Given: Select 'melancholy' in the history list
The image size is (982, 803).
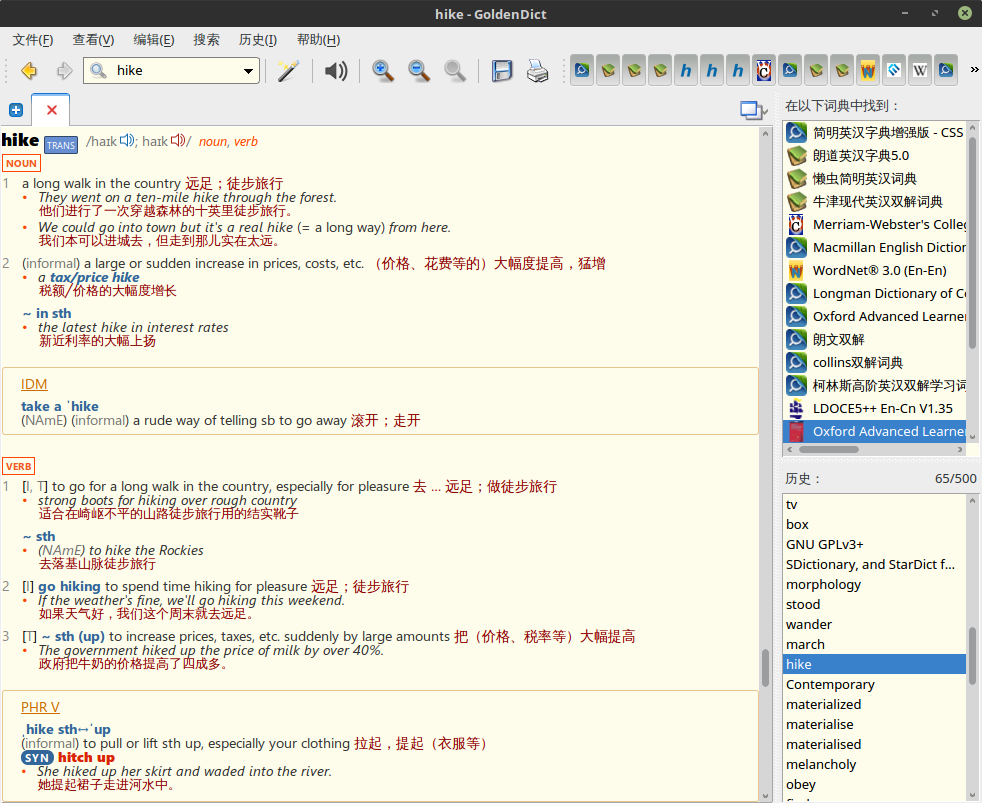Looking at the screenshot, I should pos(821,764).
